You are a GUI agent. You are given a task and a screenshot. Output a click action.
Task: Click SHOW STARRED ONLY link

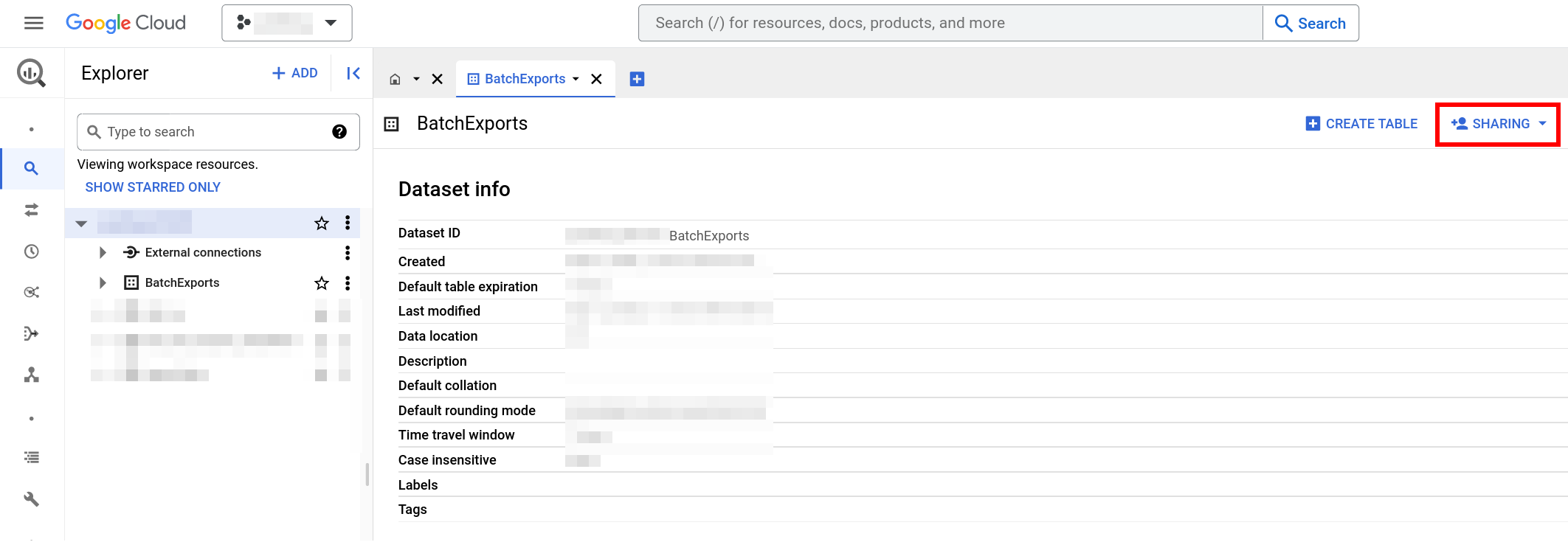click(153, 187)
